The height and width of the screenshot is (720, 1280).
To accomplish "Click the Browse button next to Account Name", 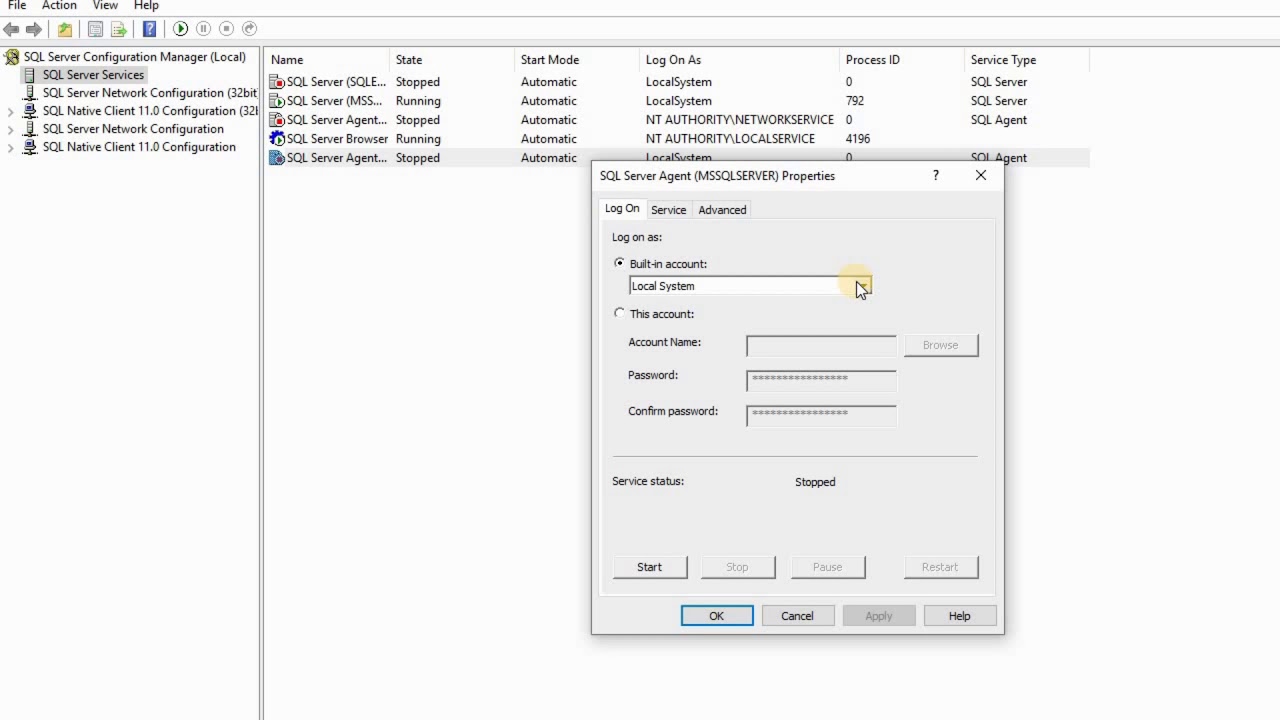I will point(940,345).
